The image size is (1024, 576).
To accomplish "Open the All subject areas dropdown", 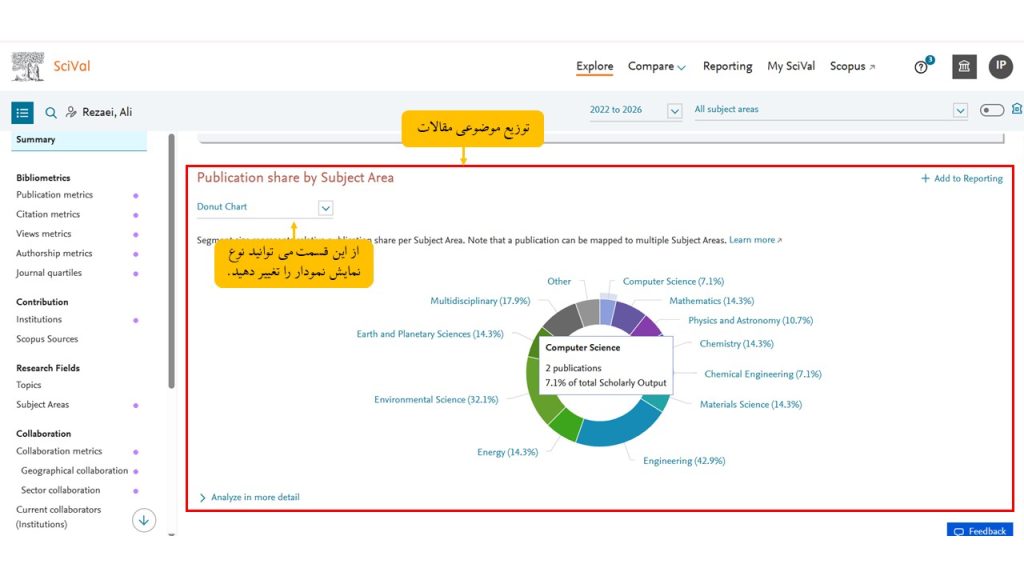I will (830, 110).
